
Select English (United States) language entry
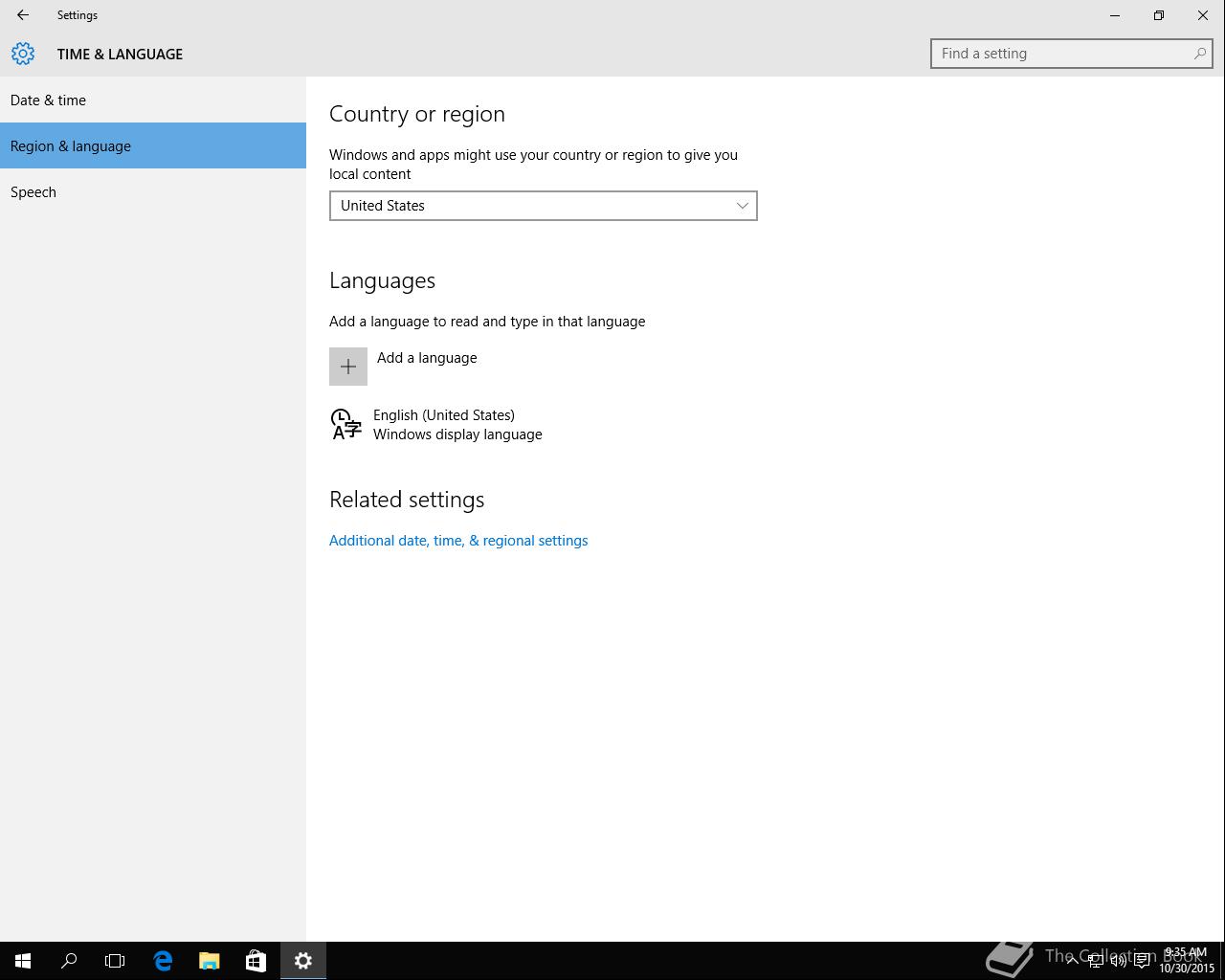444,415
